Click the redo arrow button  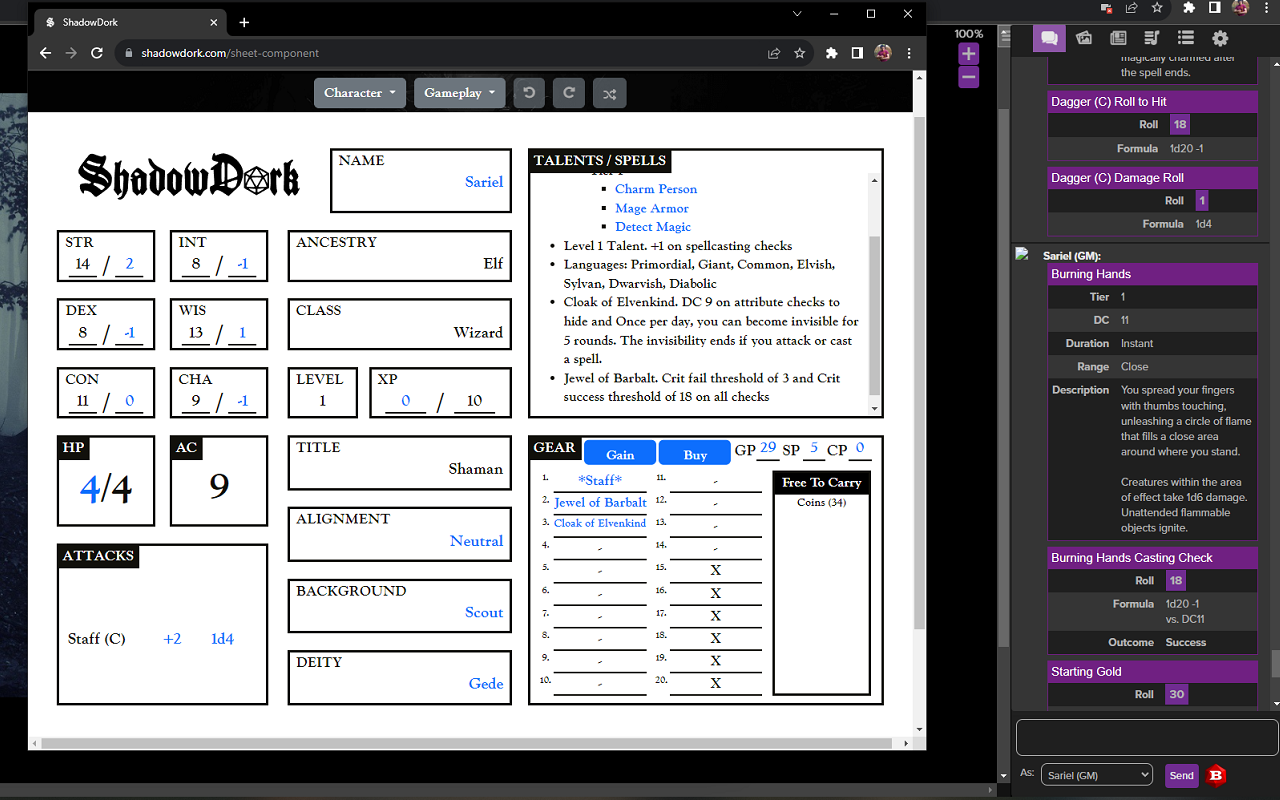pyautogui.click(x=569, y=93)
